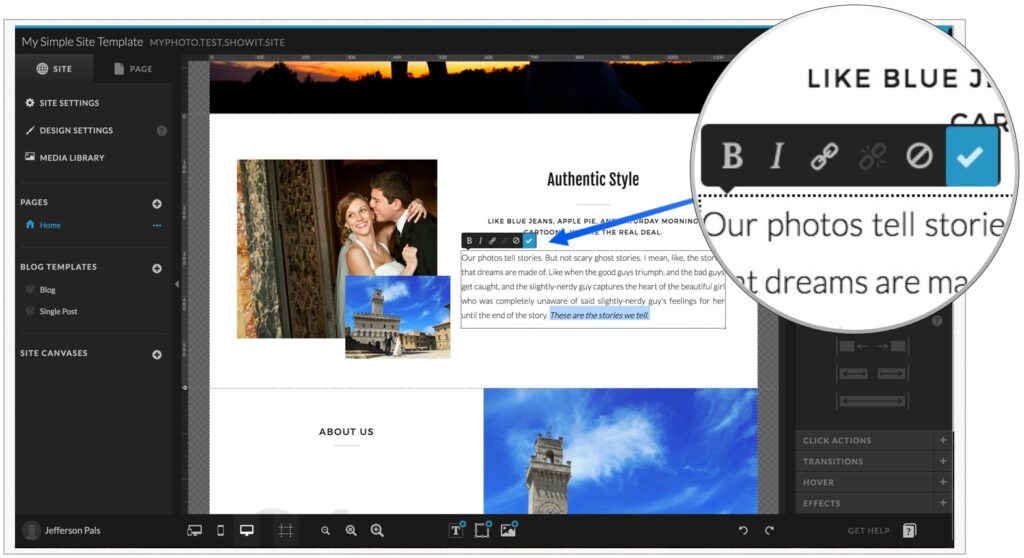
Task: Stretch the element across full width
Action: pos(872,401)
